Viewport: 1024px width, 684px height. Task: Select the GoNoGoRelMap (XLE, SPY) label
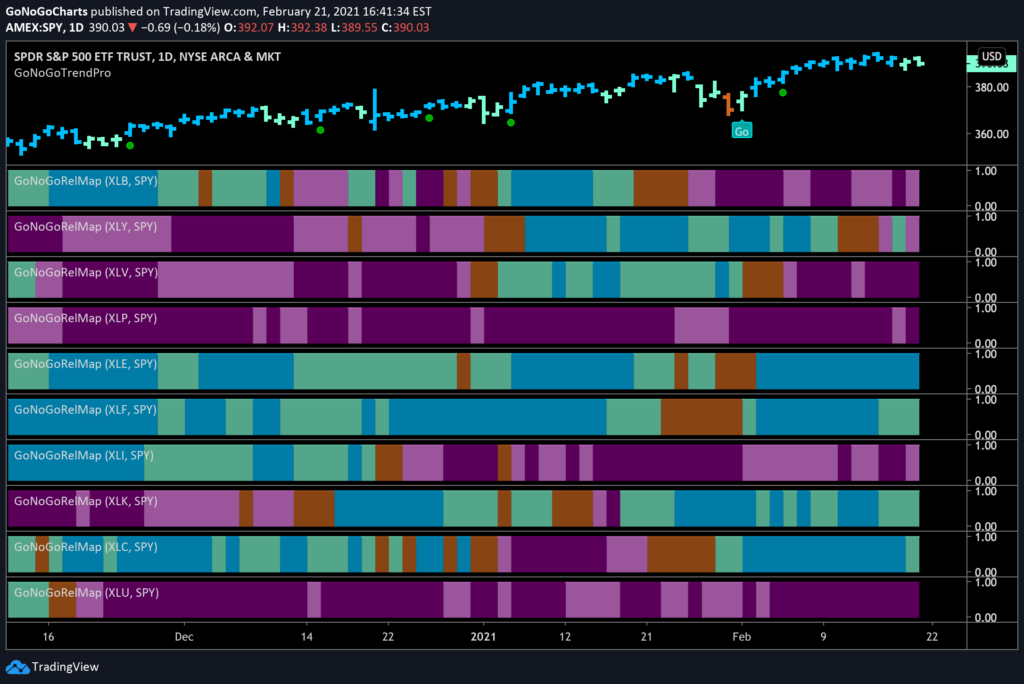[x=86, y=364]
